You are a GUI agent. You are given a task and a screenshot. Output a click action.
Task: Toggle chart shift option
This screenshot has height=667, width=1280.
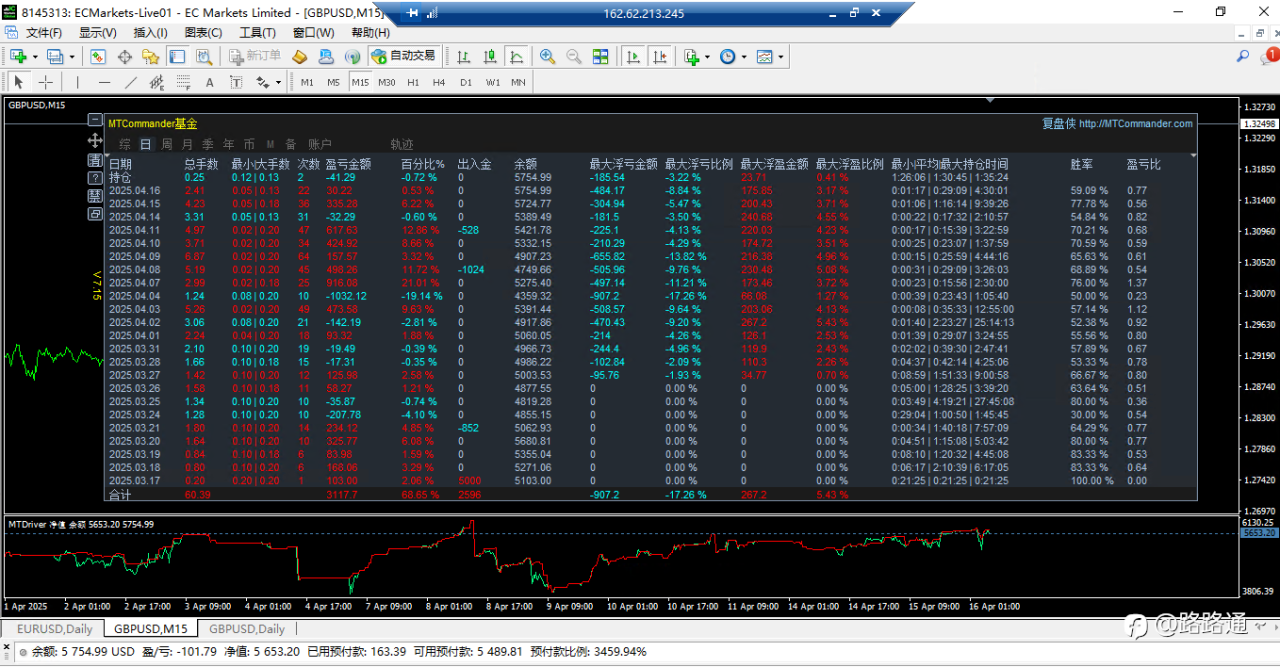click(659, 57)
